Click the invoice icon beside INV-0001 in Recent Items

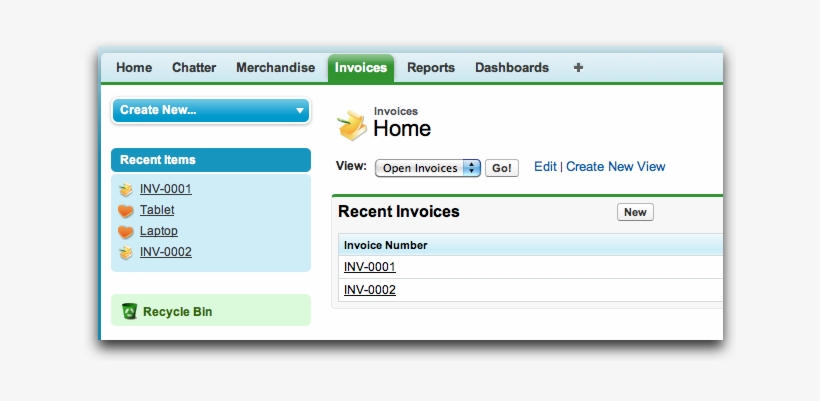(126, 189)
